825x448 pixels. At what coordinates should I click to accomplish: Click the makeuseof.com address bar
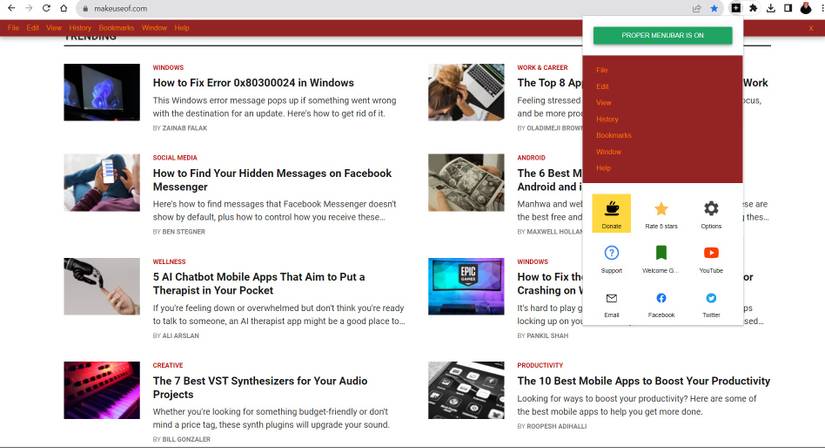coord(384,8)
